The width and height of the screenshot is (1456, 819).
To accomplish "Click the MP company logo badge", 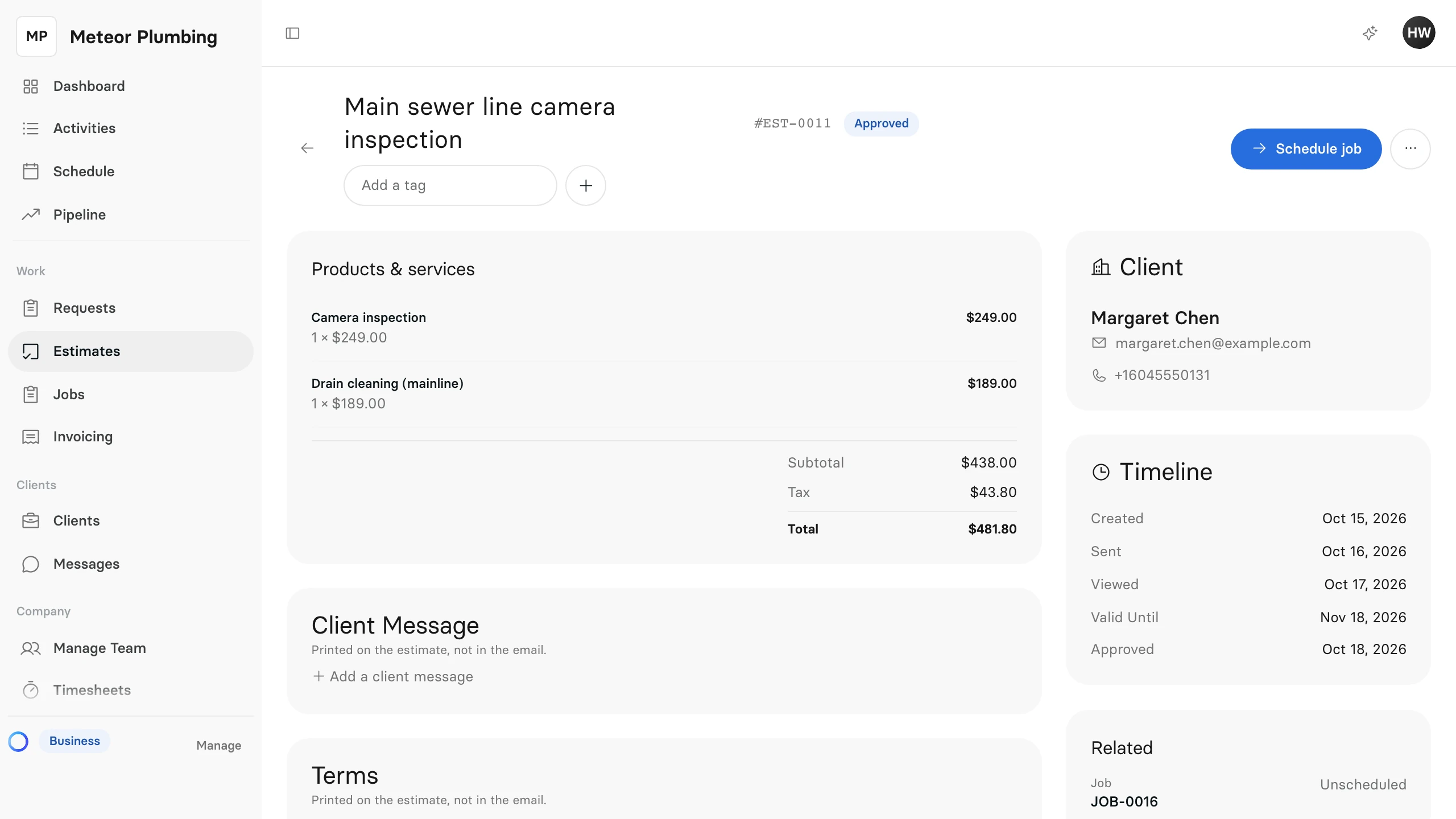I will point(36,36).
